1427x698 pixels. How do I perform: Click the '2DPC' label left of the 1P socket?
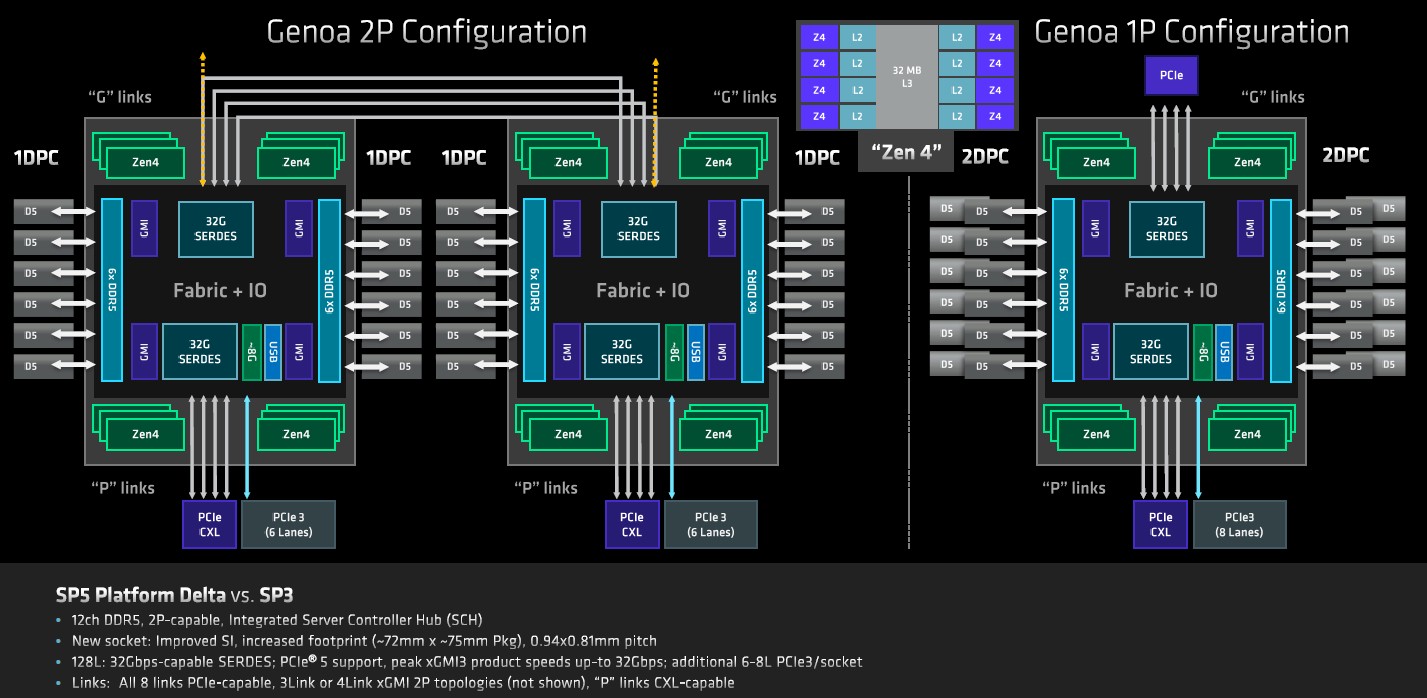click(984, 157)
